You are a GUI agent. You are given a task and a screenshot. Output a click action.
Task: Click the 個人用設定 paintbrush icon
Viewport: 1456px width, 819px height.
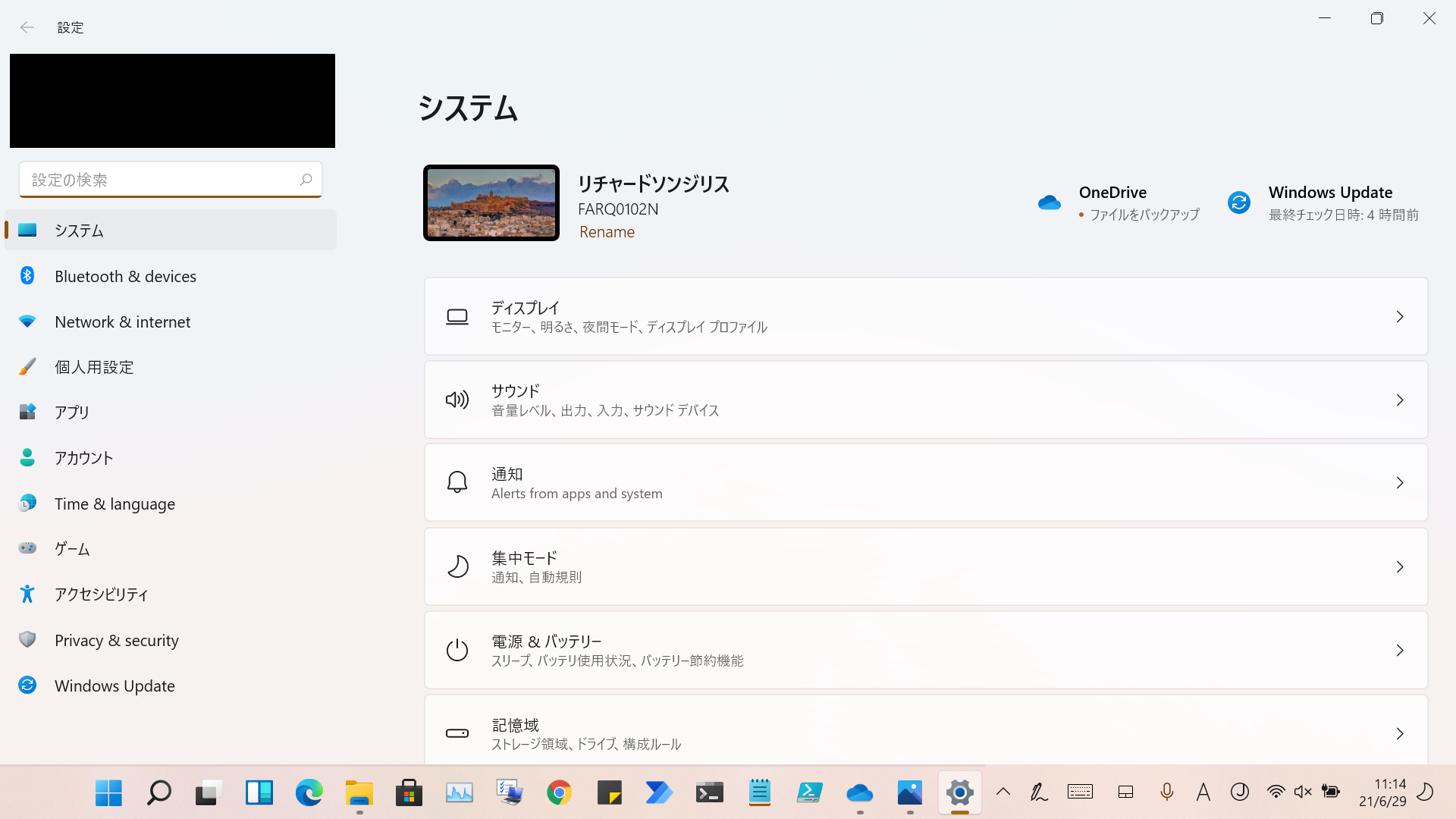click(27, 367)
